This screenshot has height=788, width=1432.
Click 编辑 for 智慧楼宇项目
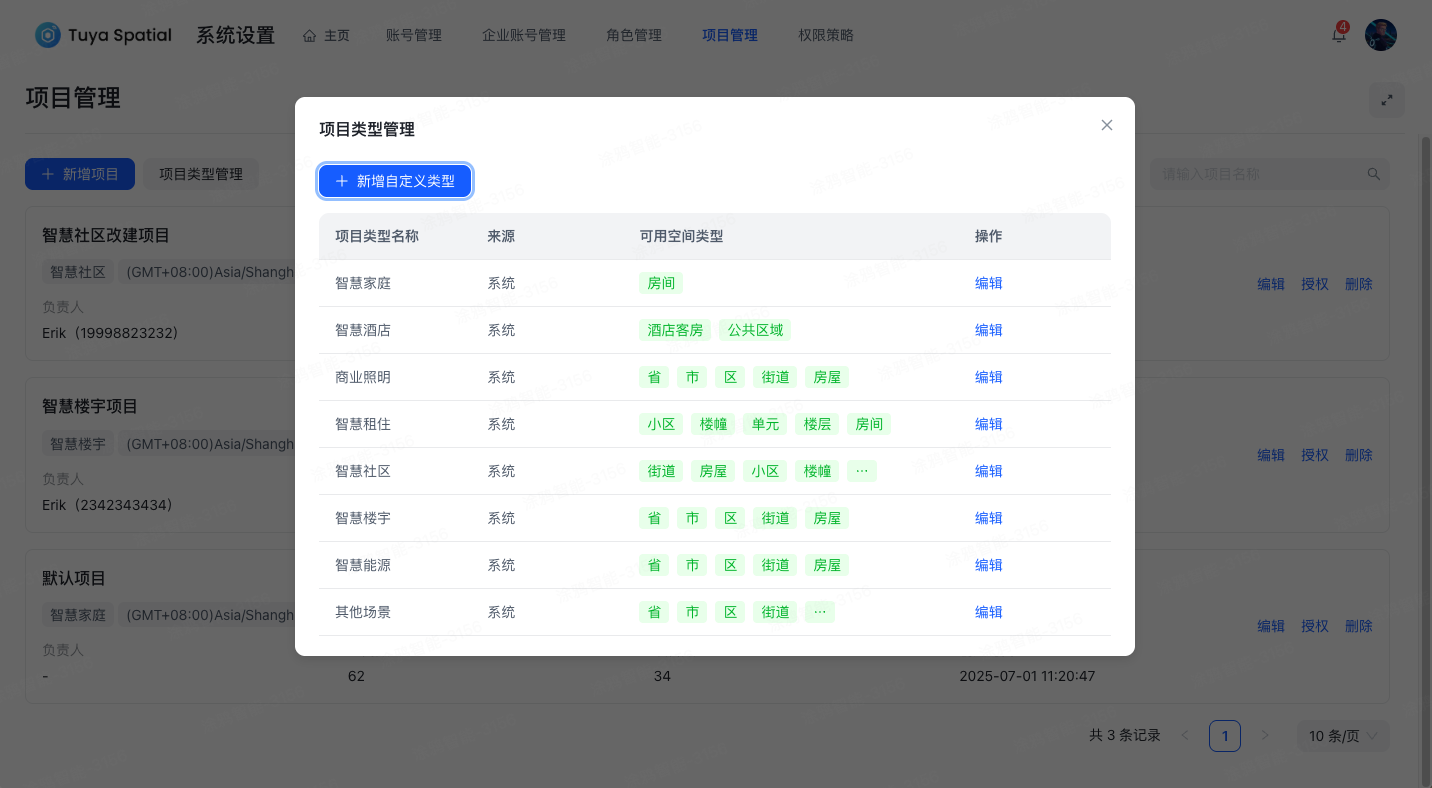(x=1271, y=455)
